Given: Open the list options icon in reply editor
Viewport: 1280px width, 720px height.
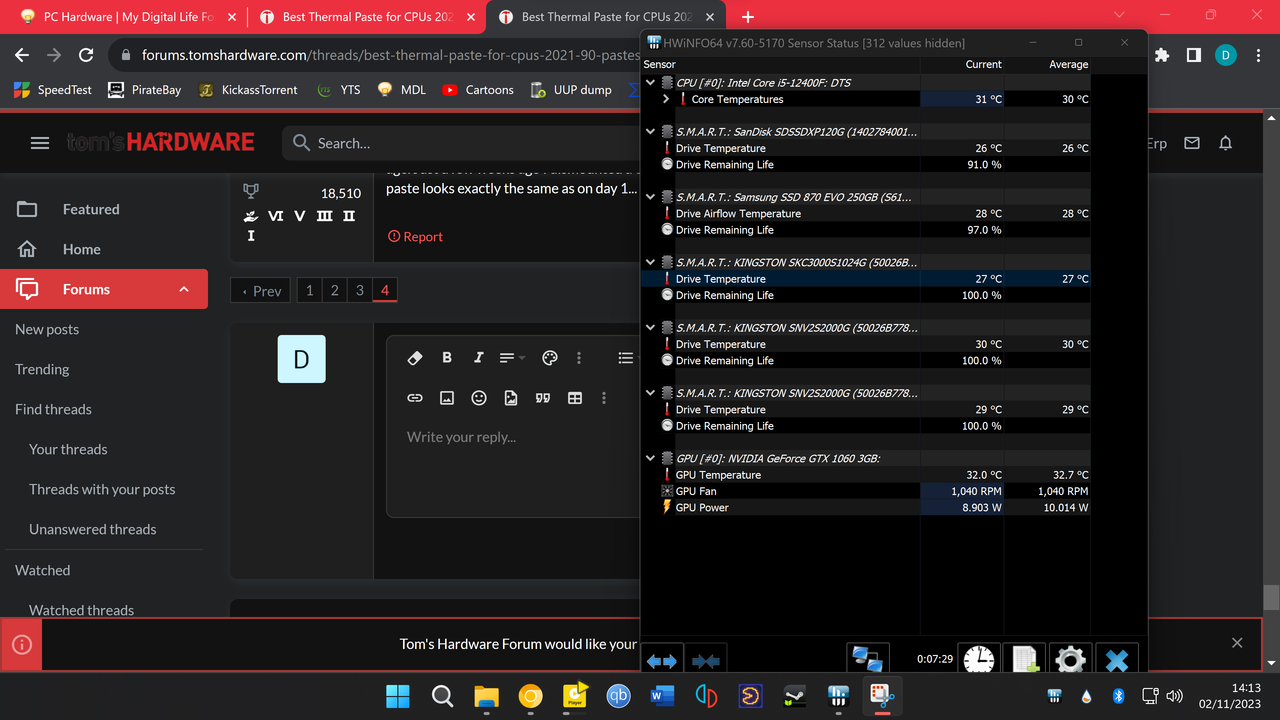Looking at the screenshot, I should [626, 358].
